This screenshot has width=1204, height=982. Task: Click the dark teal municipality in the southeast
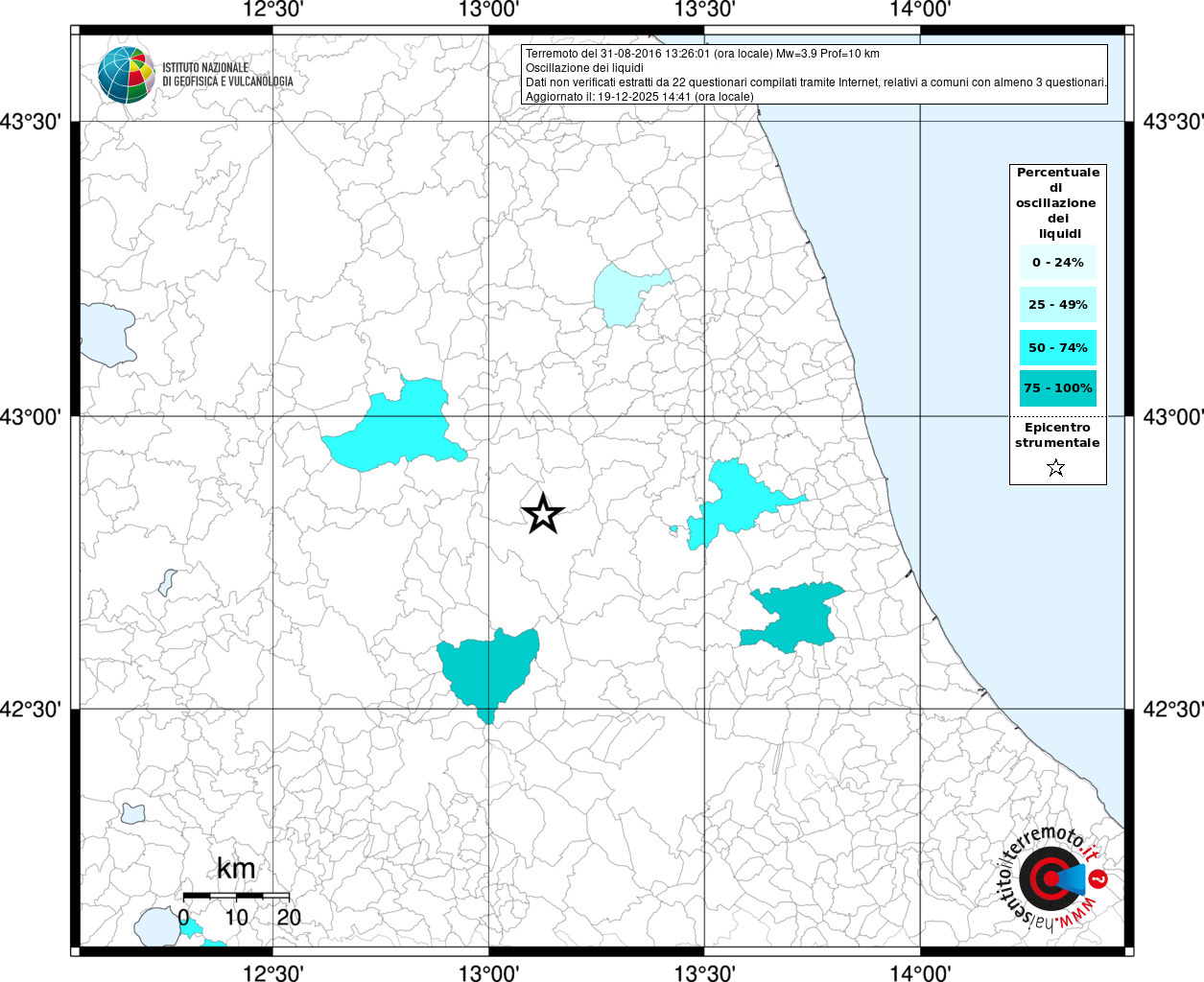[796, 616]
